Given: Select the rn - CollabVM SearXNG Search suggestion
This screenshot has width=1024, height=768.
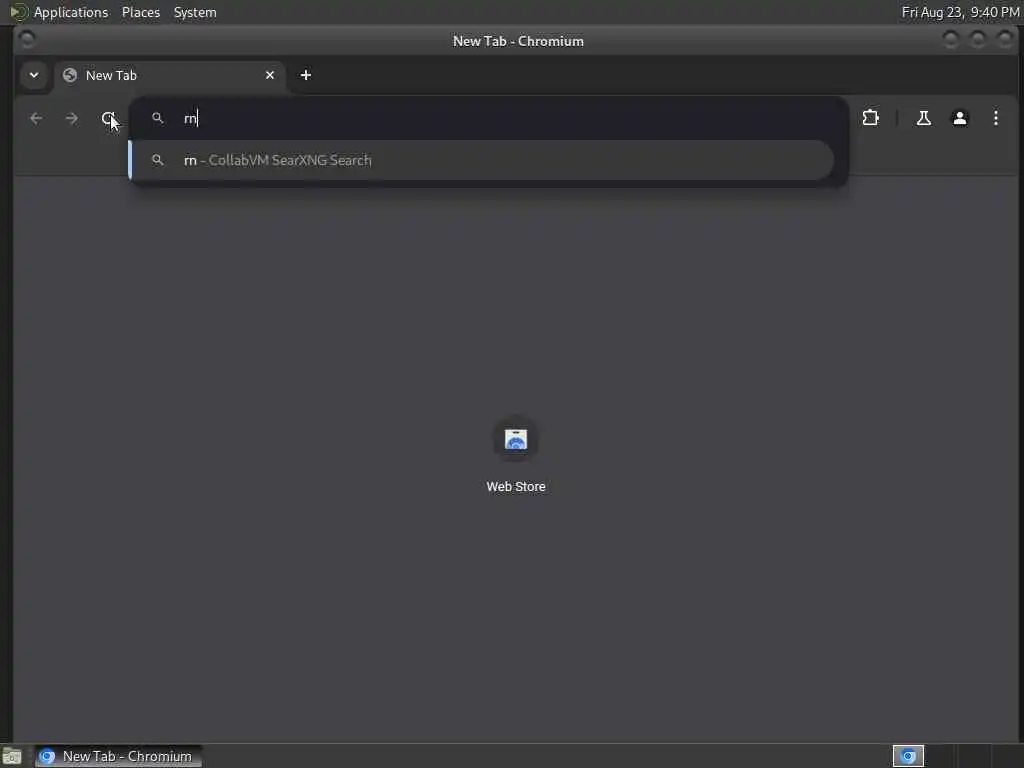Looking at the screenshot, I should (x=481, y=160).
